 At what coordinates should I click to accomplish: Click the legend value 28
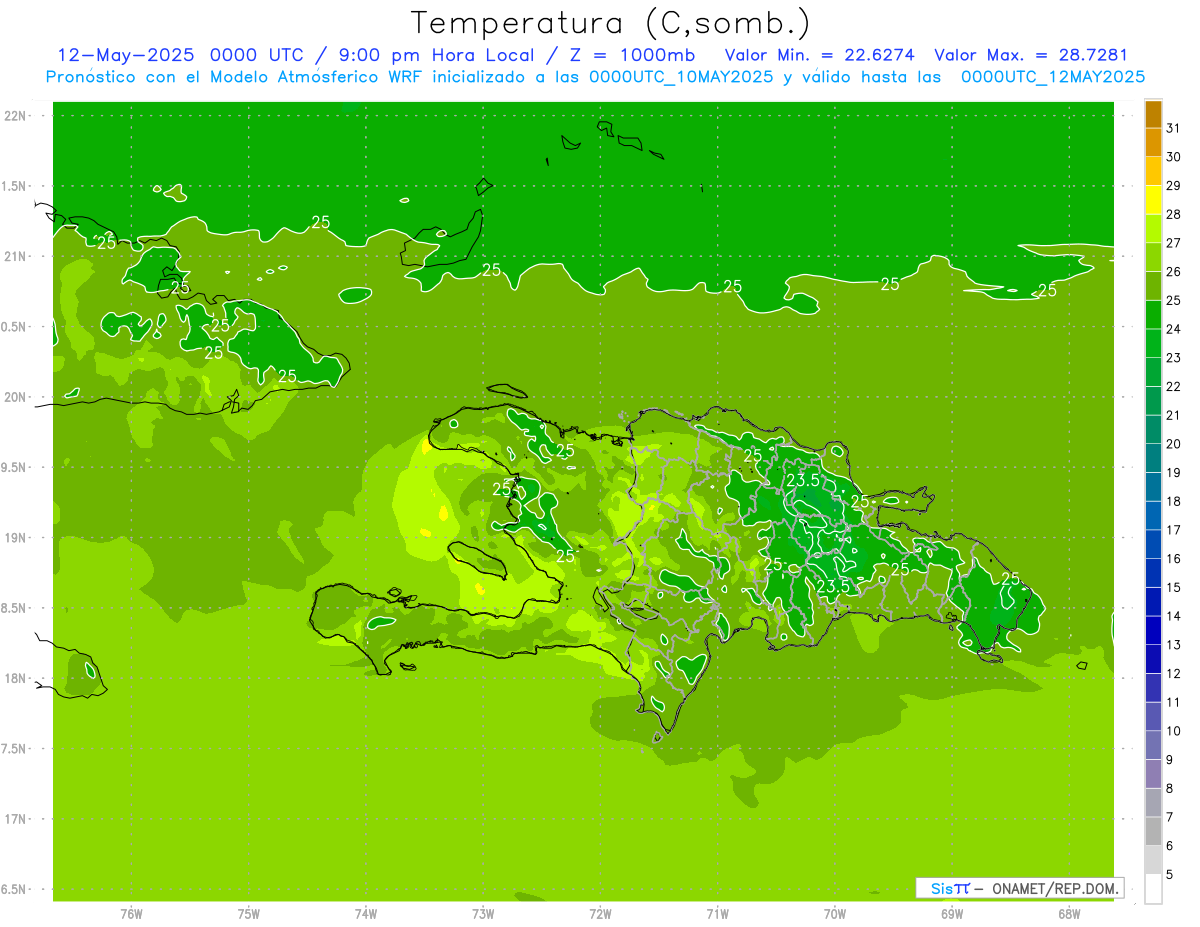(1174, 214)
